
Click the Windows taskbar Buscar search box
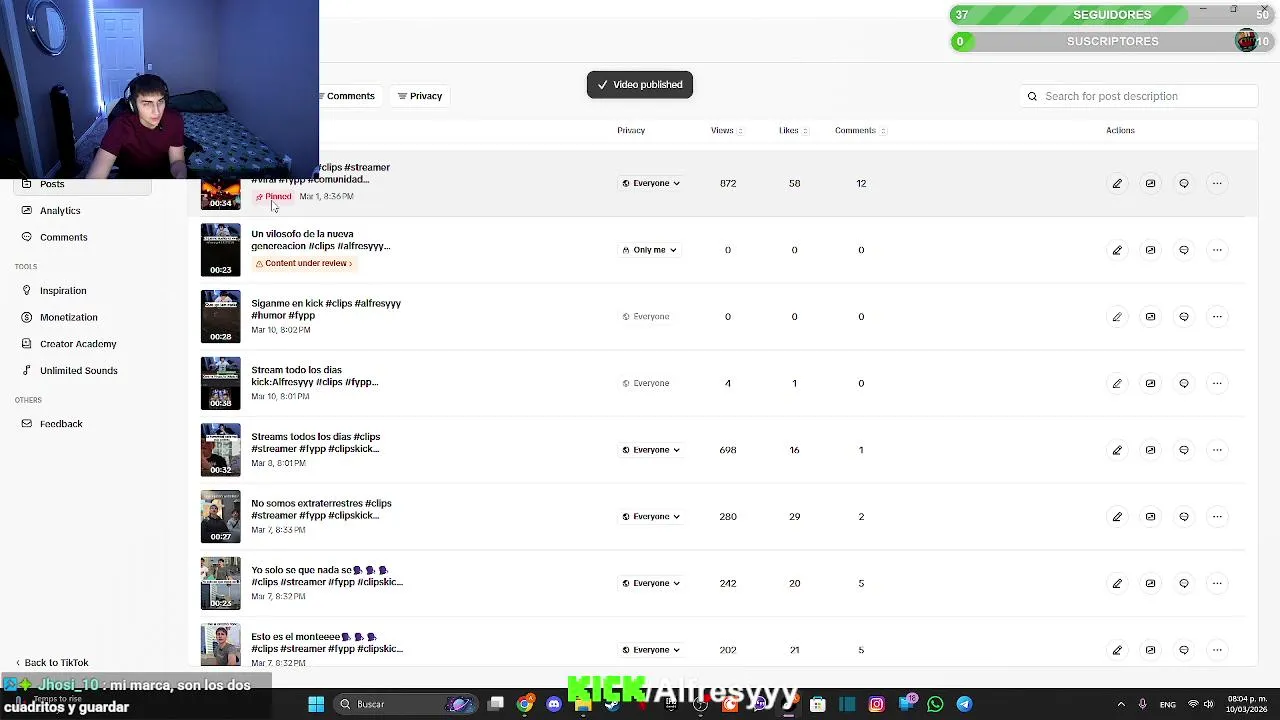[x=406, y=704]
